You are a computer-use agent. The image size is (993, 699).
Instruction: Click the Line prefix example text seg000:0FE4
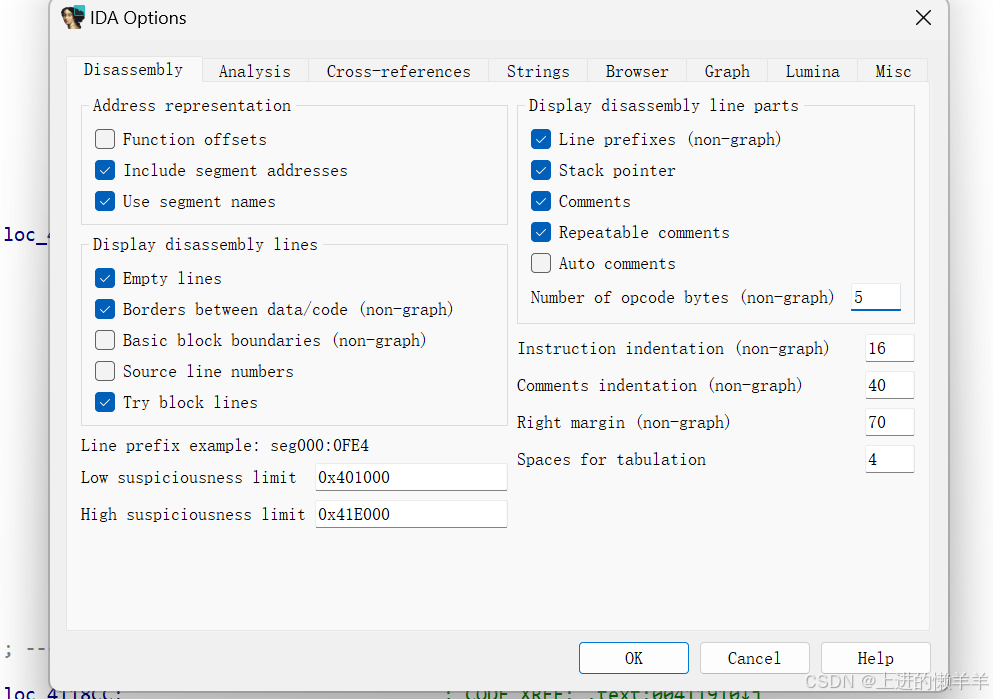[319, 446]
